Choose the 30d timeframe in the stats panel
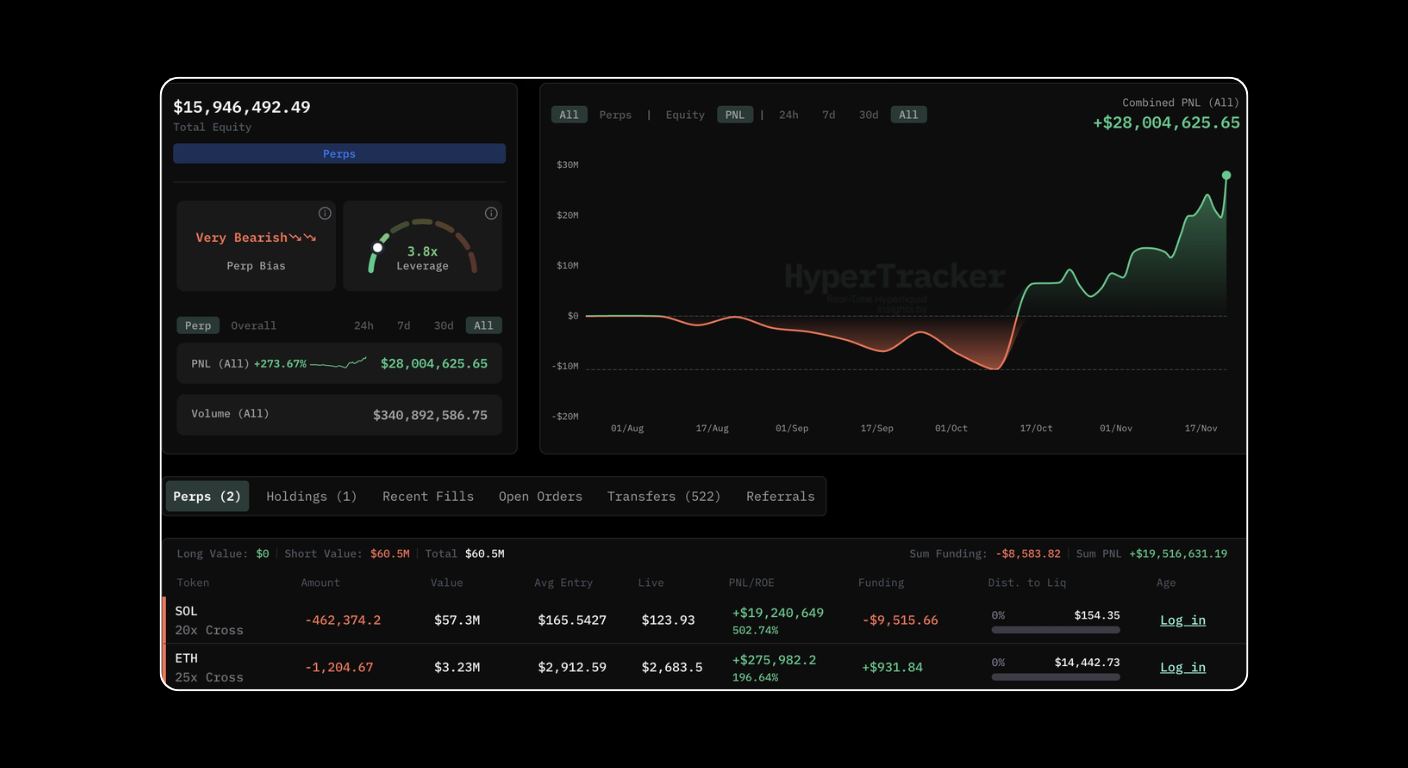The height and width of the screenshot is (768, 1408). 443,325
